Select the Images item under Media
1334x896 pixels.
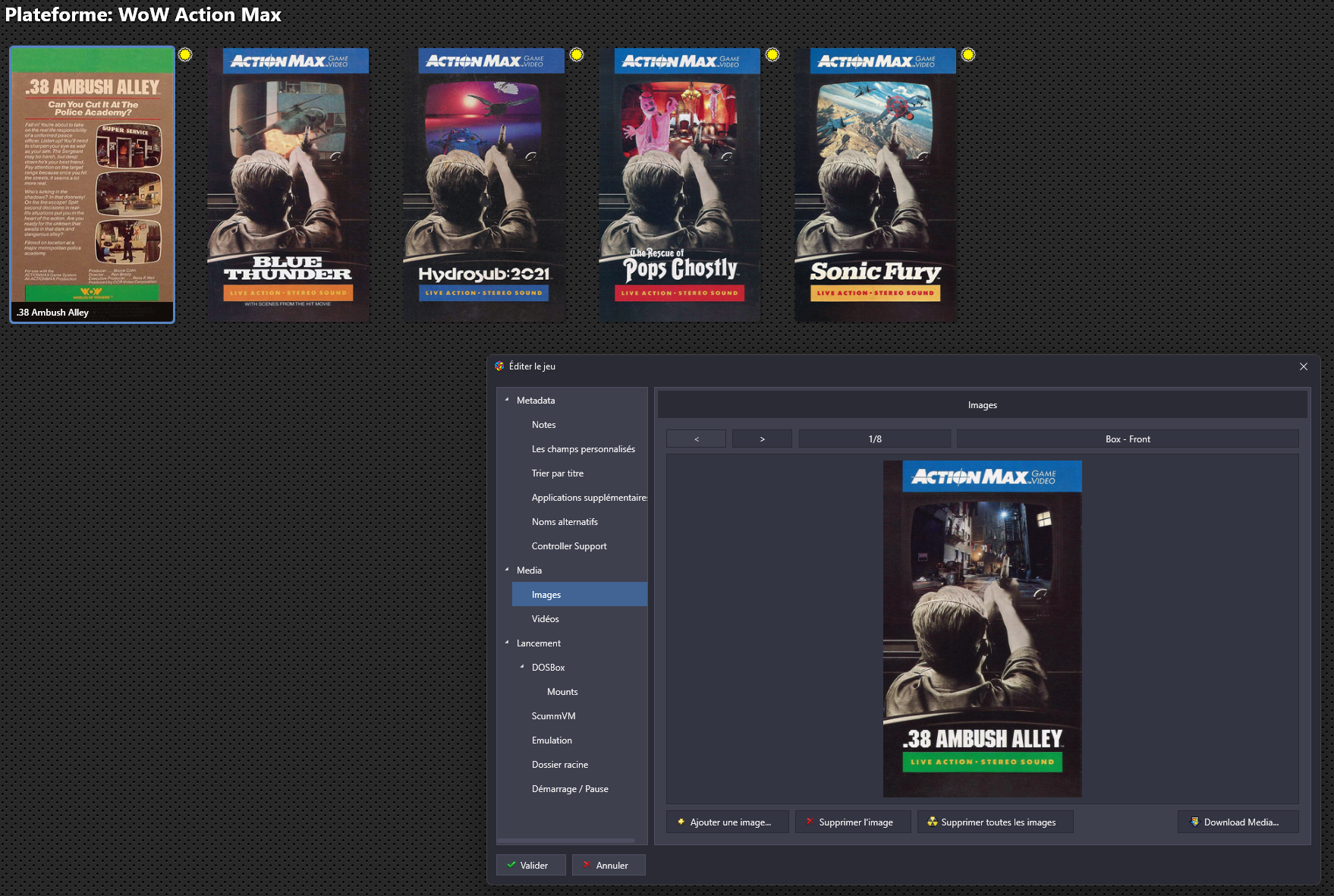580,594
